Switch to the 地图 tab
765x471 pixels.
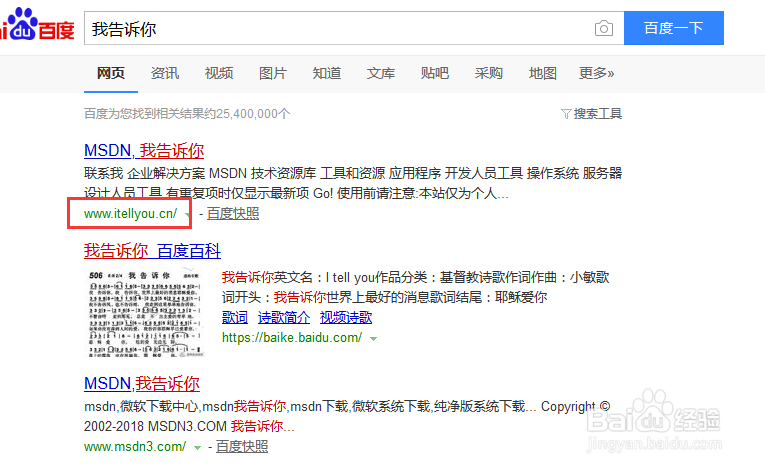pos(543,73)
